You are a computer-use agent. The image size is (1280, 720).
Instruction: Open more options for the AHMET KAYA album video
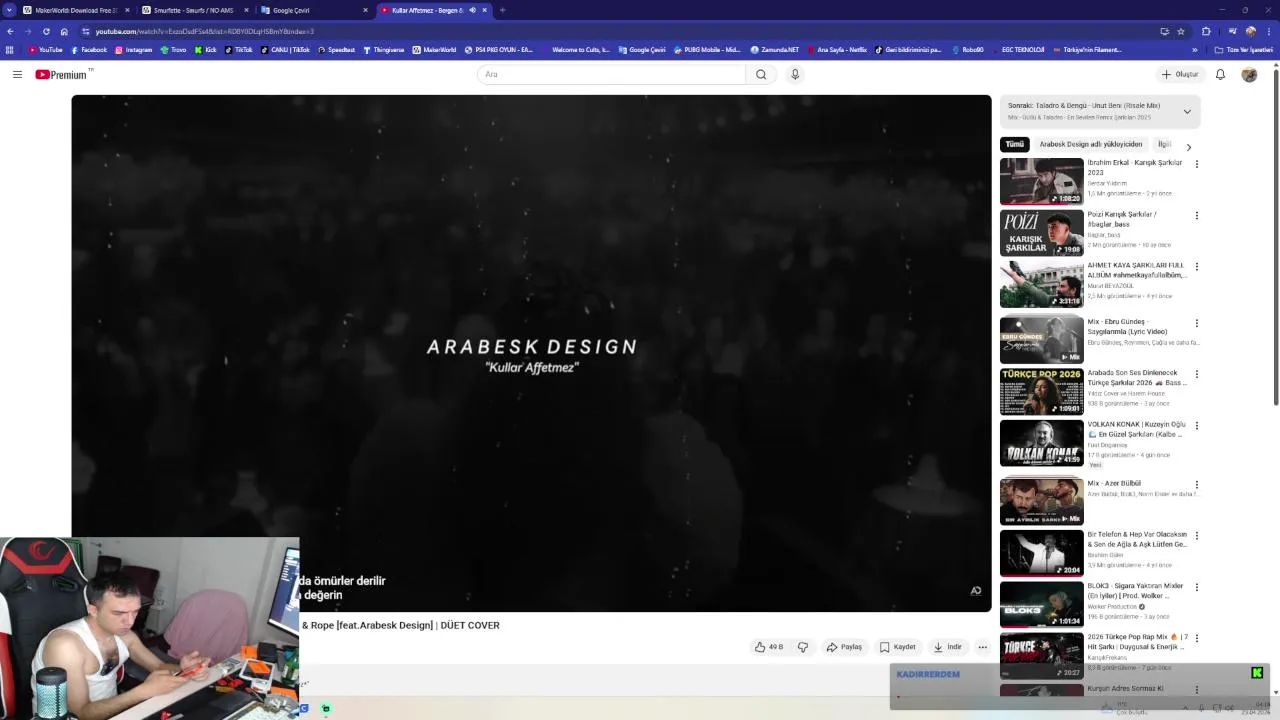point(1196,267)
